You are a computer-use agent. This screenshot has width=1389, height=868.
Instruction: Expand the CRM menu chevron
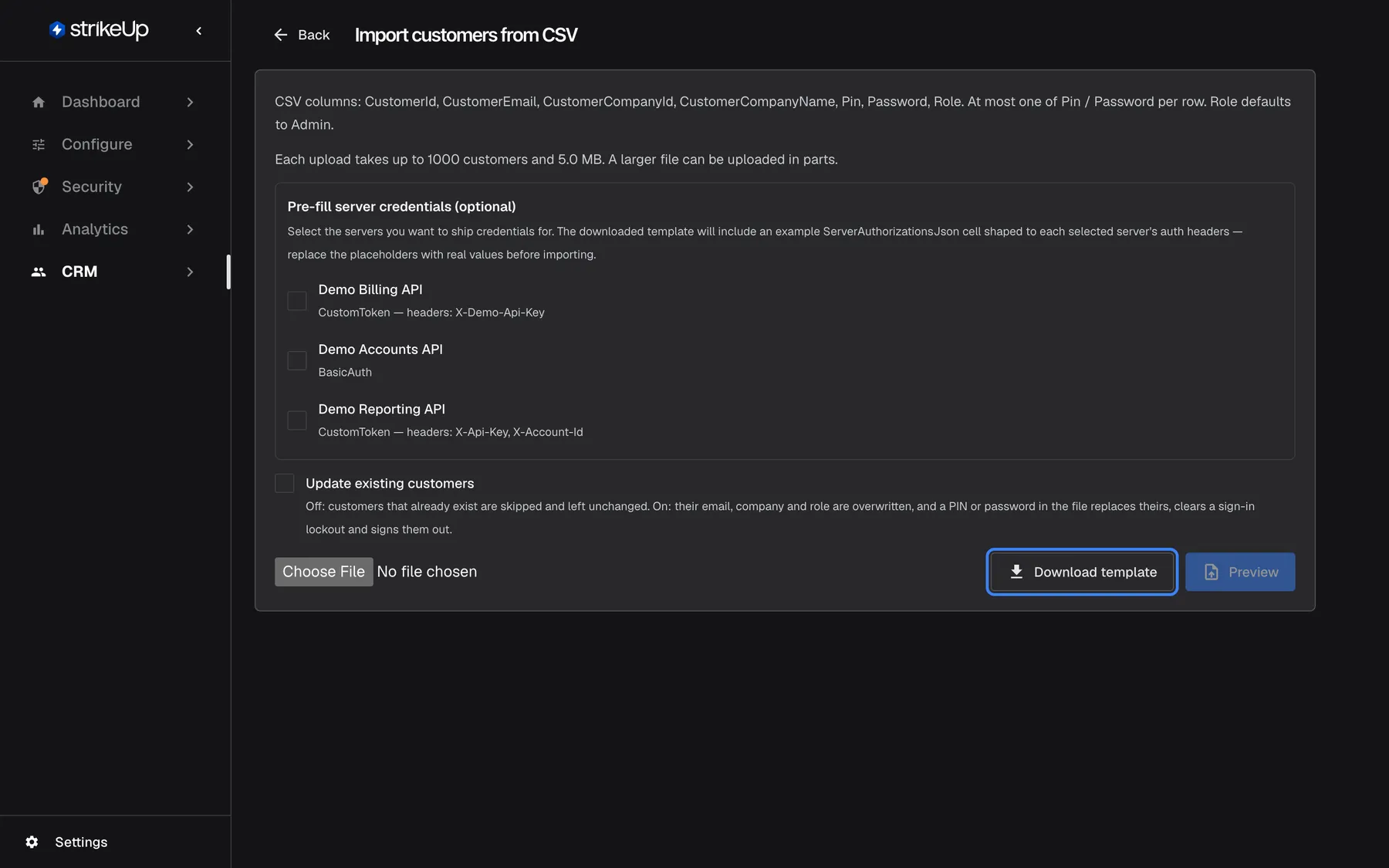point(190,272)
